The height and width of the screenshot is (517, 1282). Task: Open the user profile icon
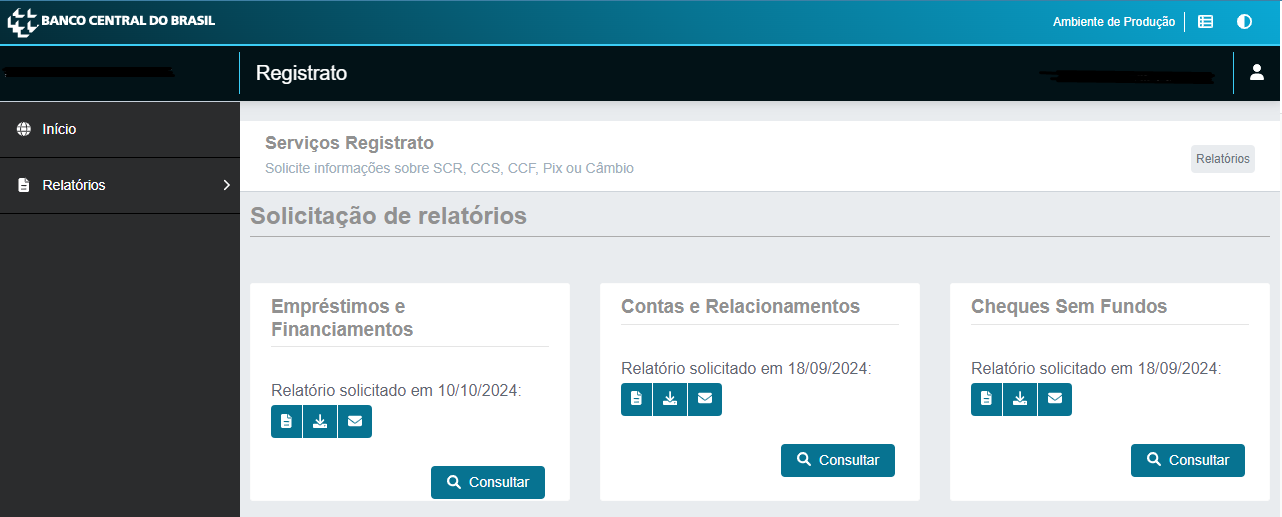coord(1257,72)
